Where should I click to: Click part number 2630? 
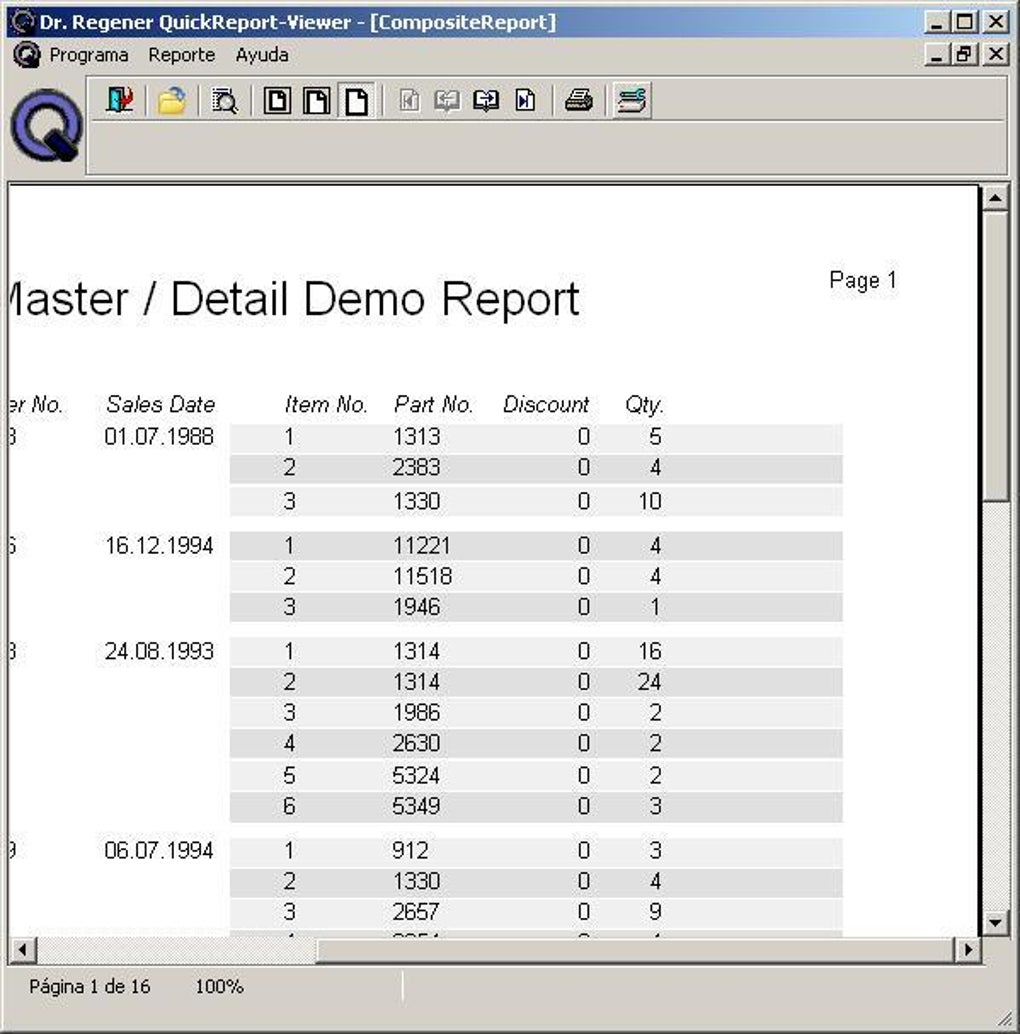416,743
